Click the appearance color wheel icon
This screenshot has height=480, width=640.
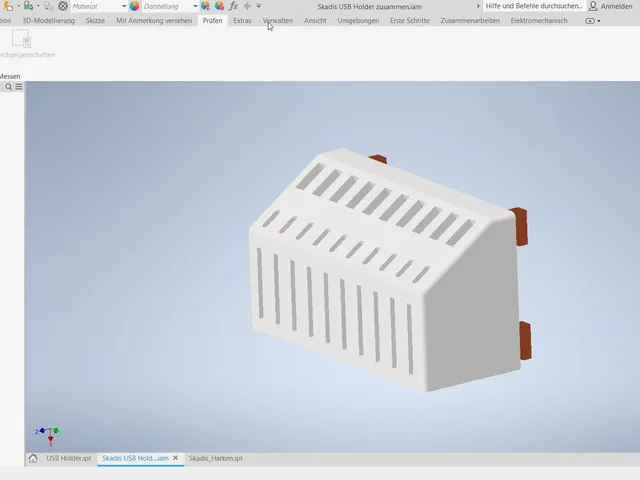click(134, 6)
